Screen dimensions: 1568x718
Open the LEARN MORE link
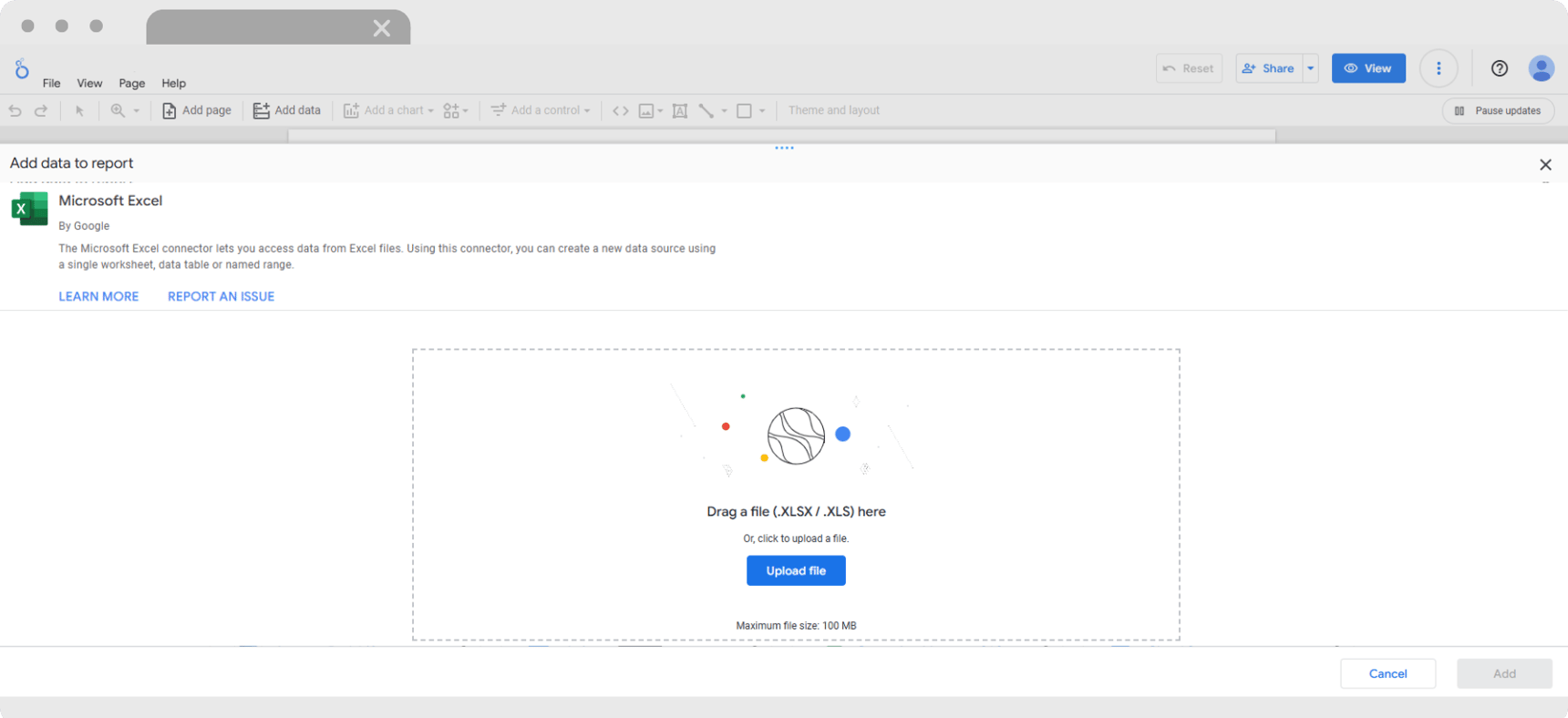click(x=98, y=296)
